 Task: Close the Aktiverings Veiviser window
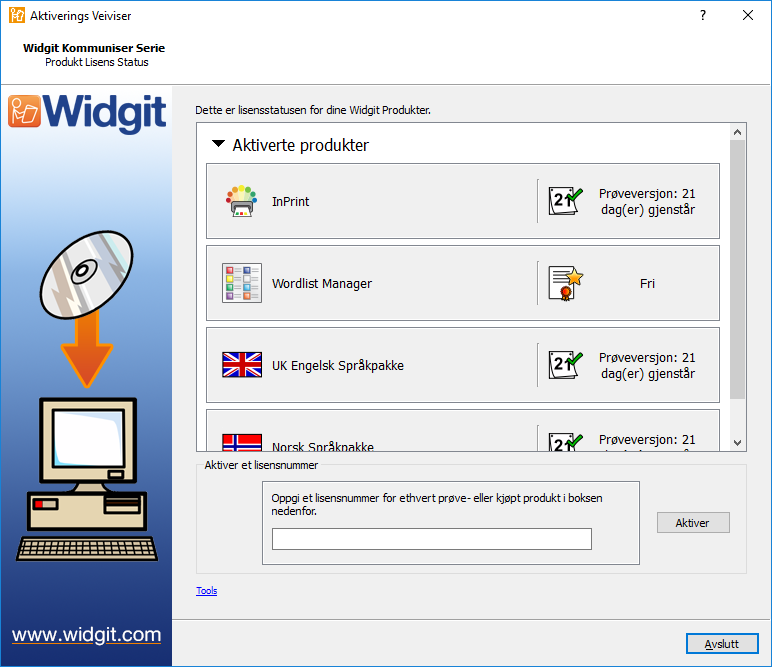tap(747, 15)
